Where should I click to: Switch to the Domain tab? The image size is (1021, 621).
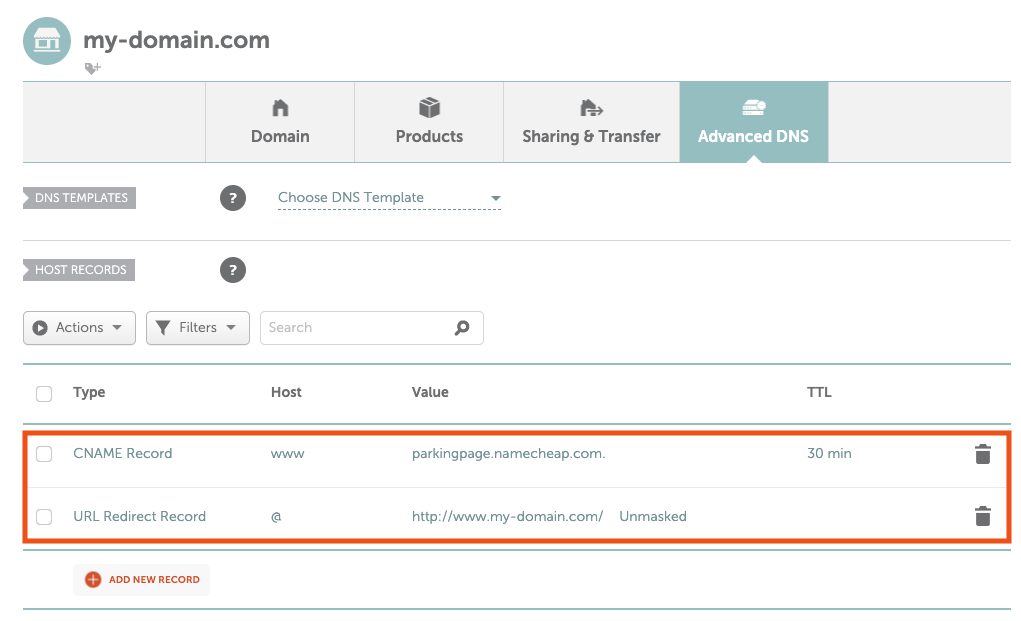pyautogui.click(x=280, y=122)
